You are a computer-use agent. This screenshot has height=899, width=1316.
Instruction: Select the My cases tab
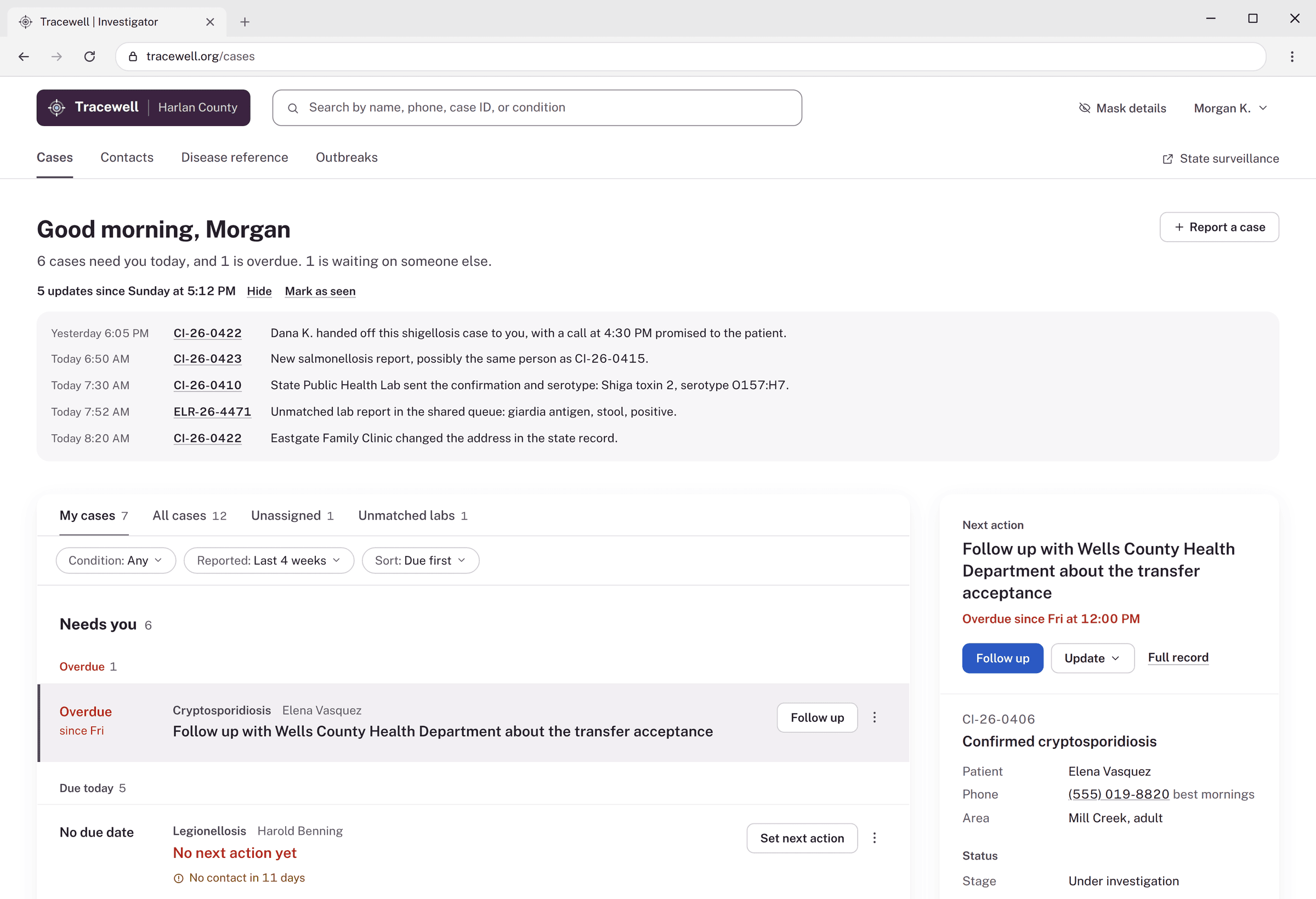(x=94, y=515)
